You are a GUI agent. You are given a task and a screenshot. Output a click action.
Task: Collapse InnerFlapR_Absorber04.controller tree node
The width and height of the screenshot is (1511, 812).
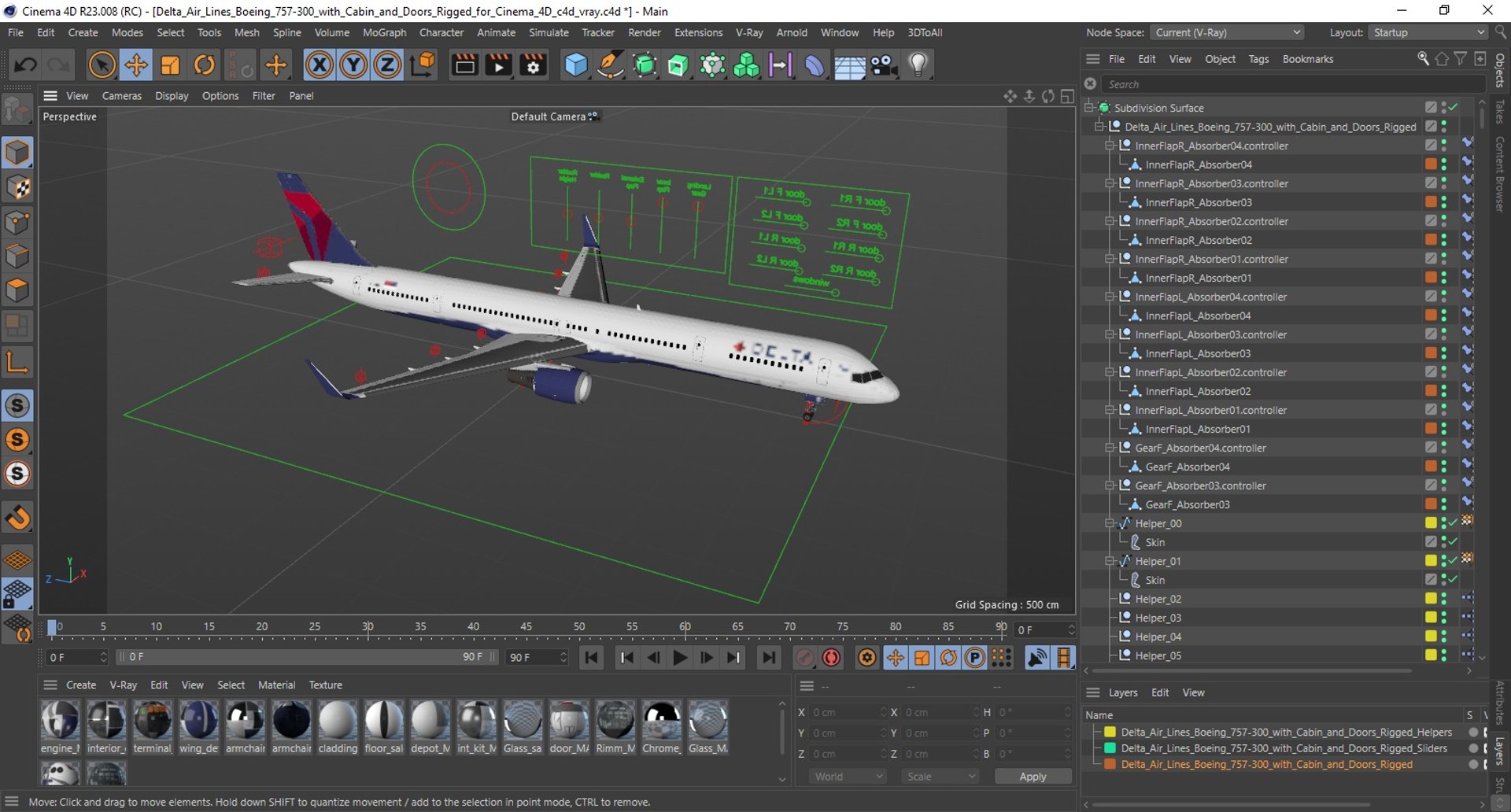coord(1110,145)
